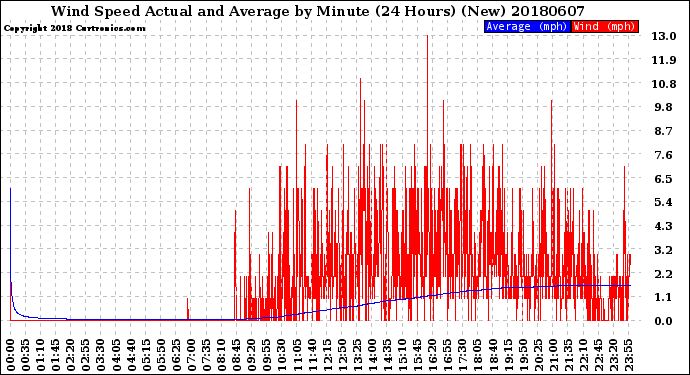Click the 0.0 y-axis label

coord(664,321)
